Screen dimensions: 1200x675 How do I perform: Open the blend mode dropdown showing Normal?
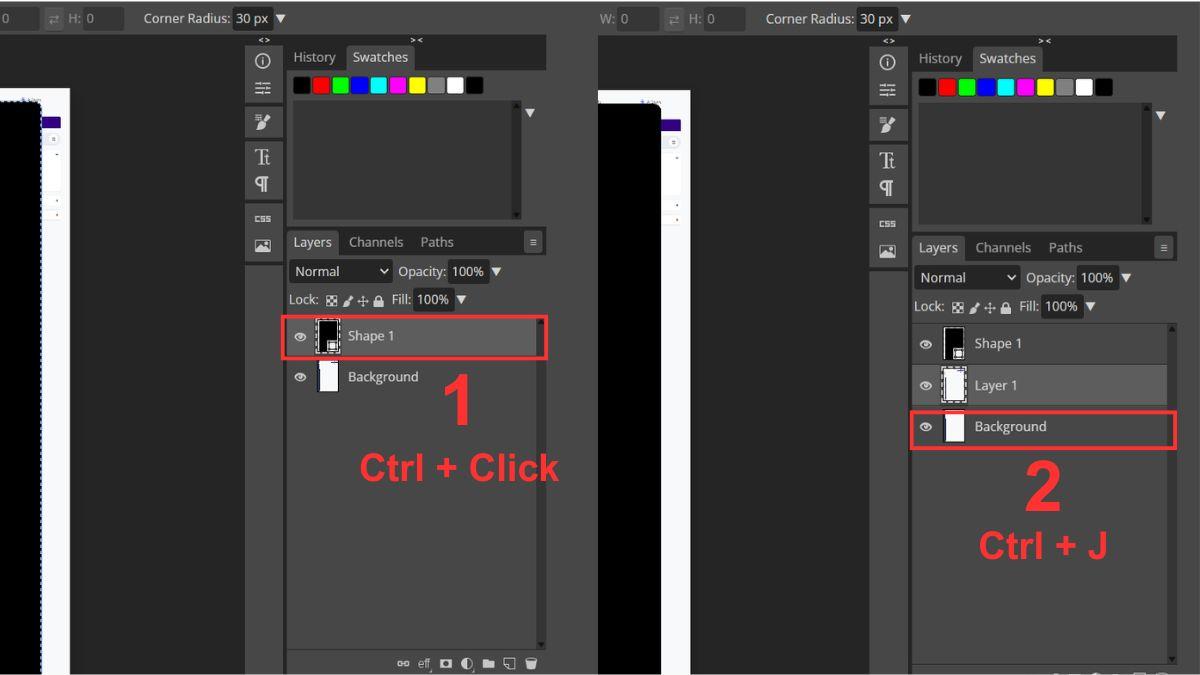340,271
